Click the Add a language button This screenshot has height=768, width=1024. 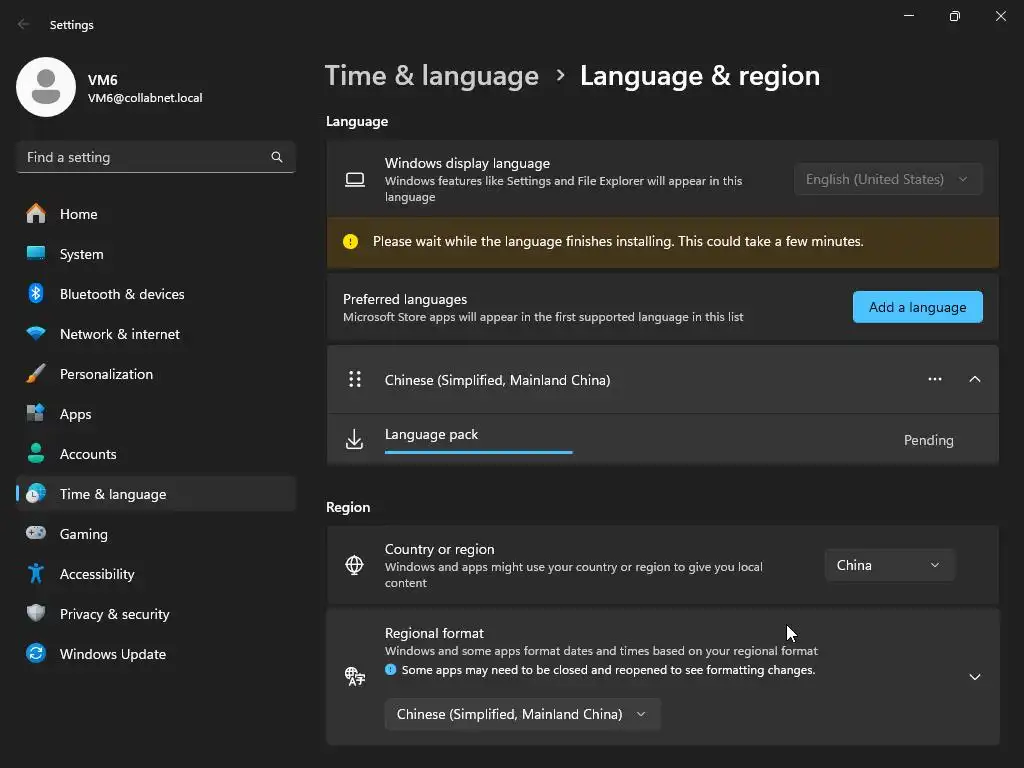917,307
